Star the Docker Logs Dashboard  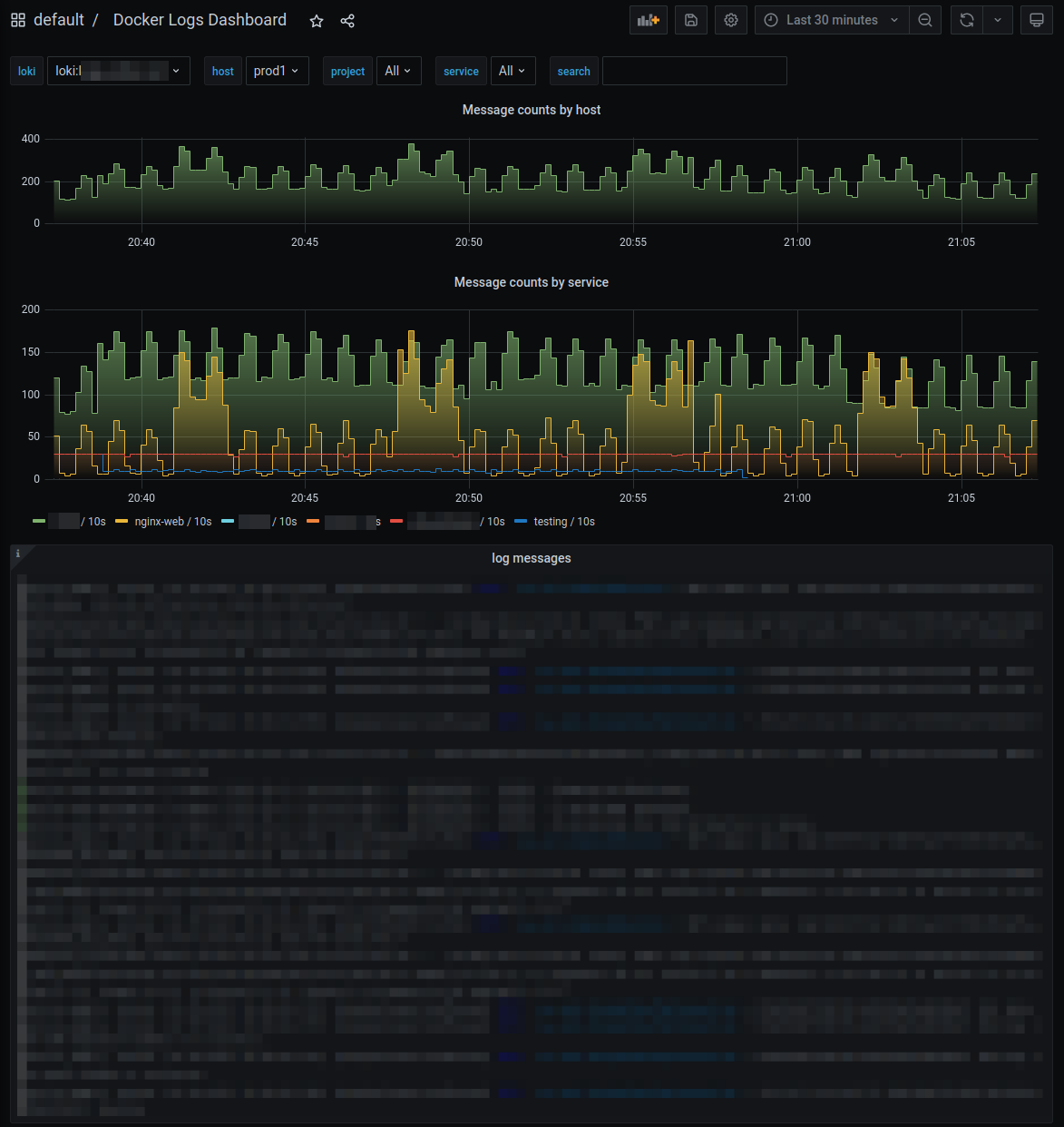(x=316, y=20)
